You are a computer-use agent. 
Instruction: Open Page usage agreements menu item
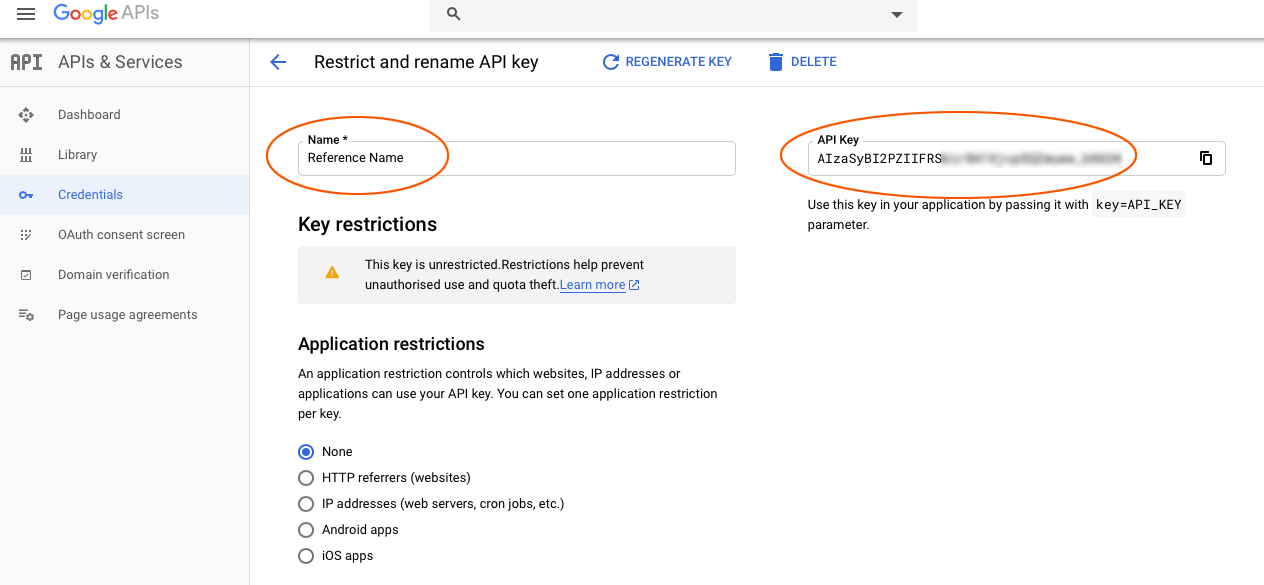127,315
